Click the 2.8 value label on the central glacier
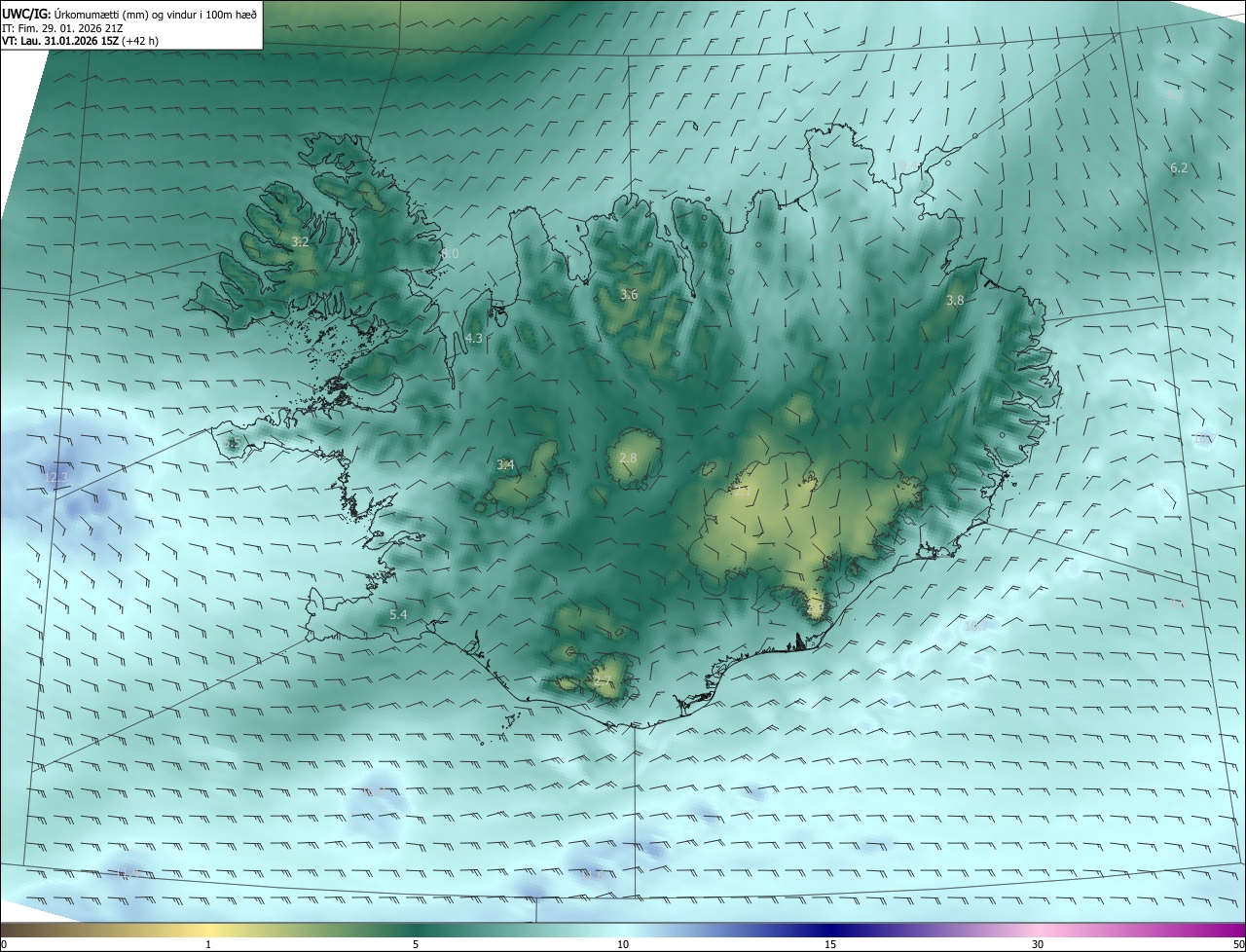1246x952 pixels. pos(628,458)
